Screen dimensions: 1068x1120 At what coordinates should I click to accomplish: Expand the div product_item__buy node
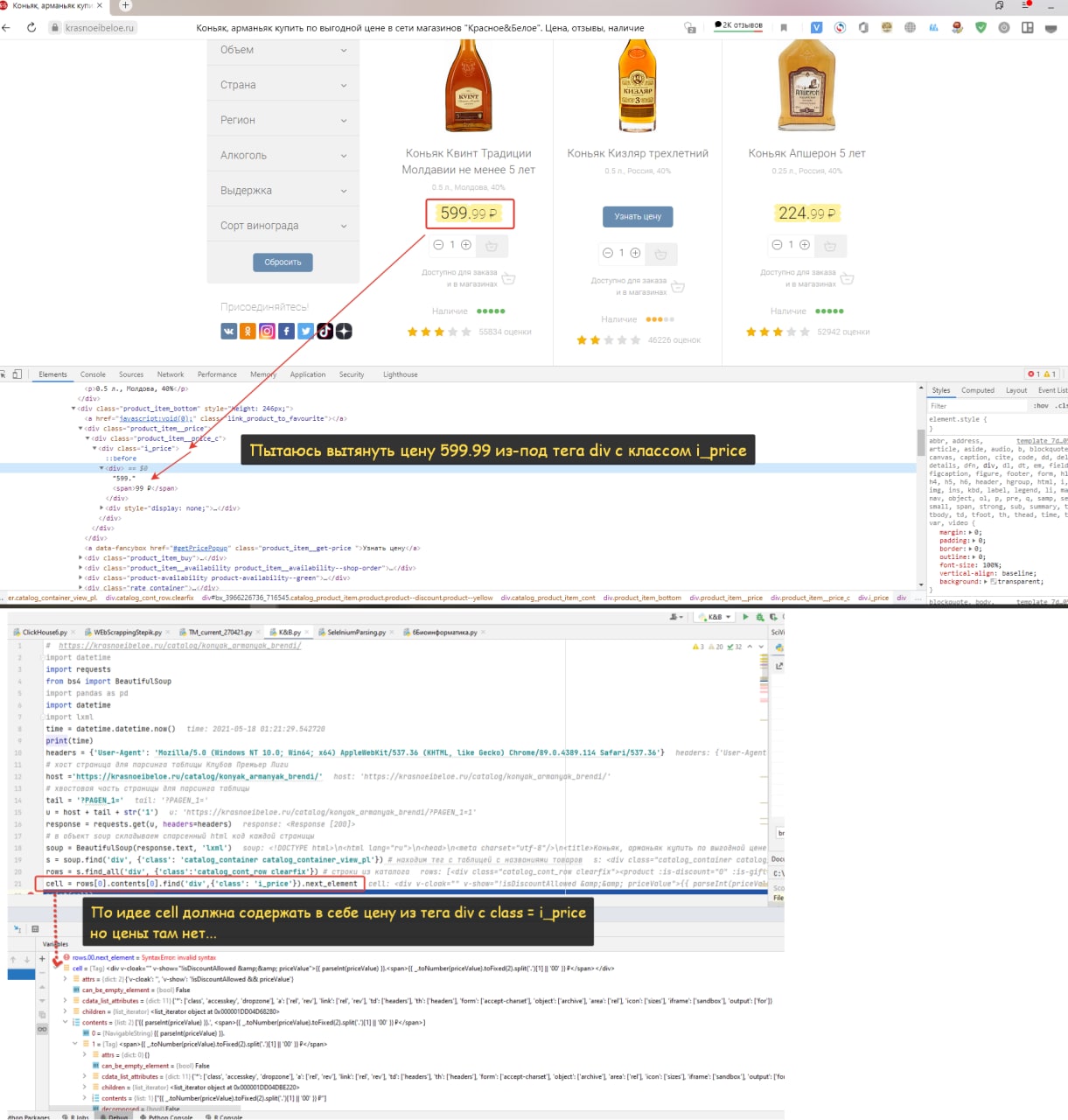click(x=81, y=557)
